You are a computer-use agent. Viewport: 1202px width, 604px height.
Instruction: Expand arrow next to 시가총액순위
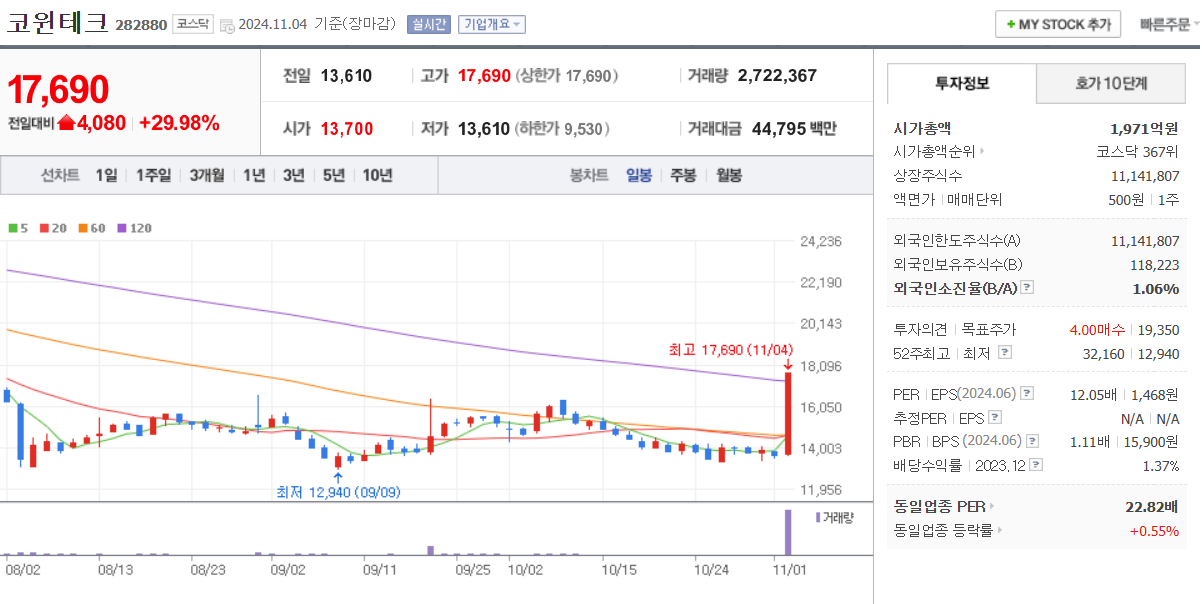982,152
